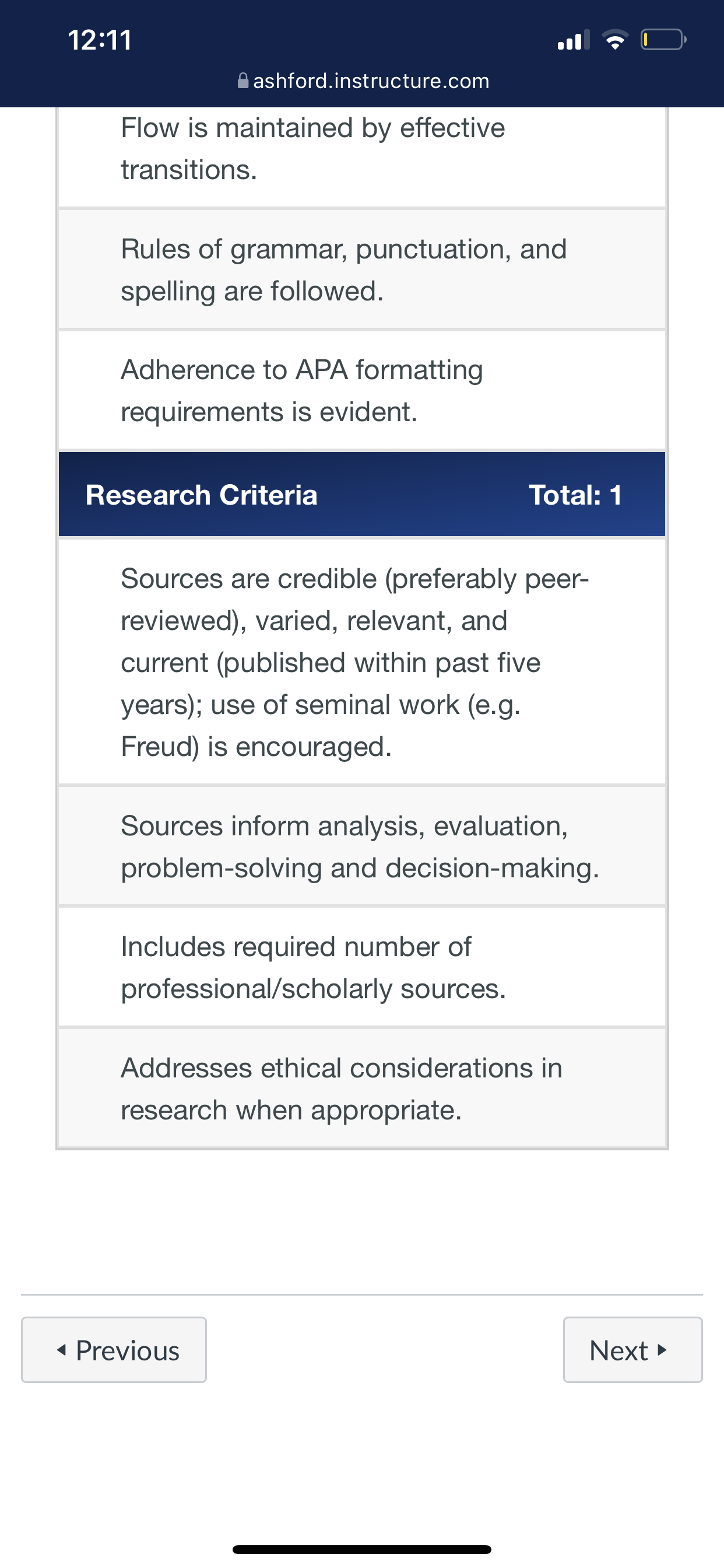Select the Research Criteria header row
The image size is (724, 1568).
pyautogui.click(x=362, y=494)
